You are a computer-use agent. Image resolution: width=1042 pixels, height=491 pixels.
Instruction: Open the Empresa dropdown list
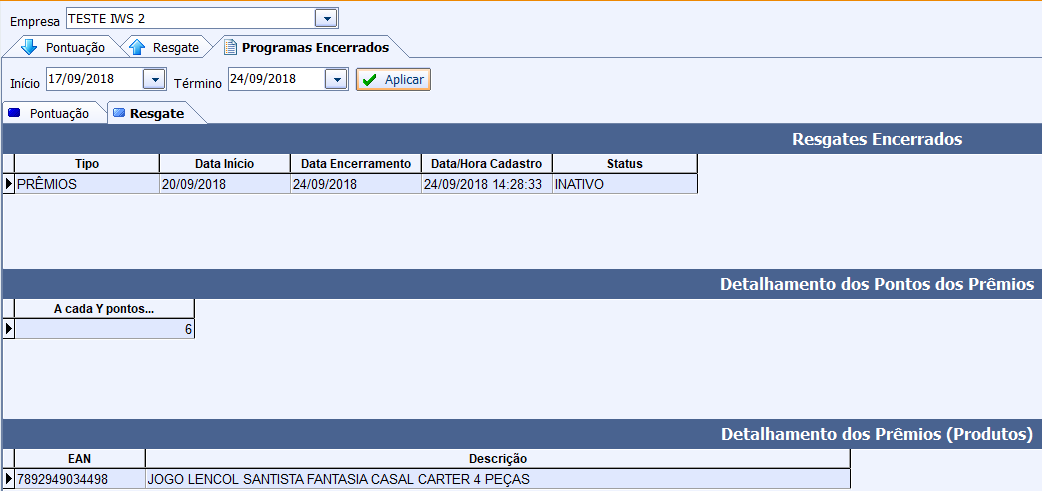point(325,19)
